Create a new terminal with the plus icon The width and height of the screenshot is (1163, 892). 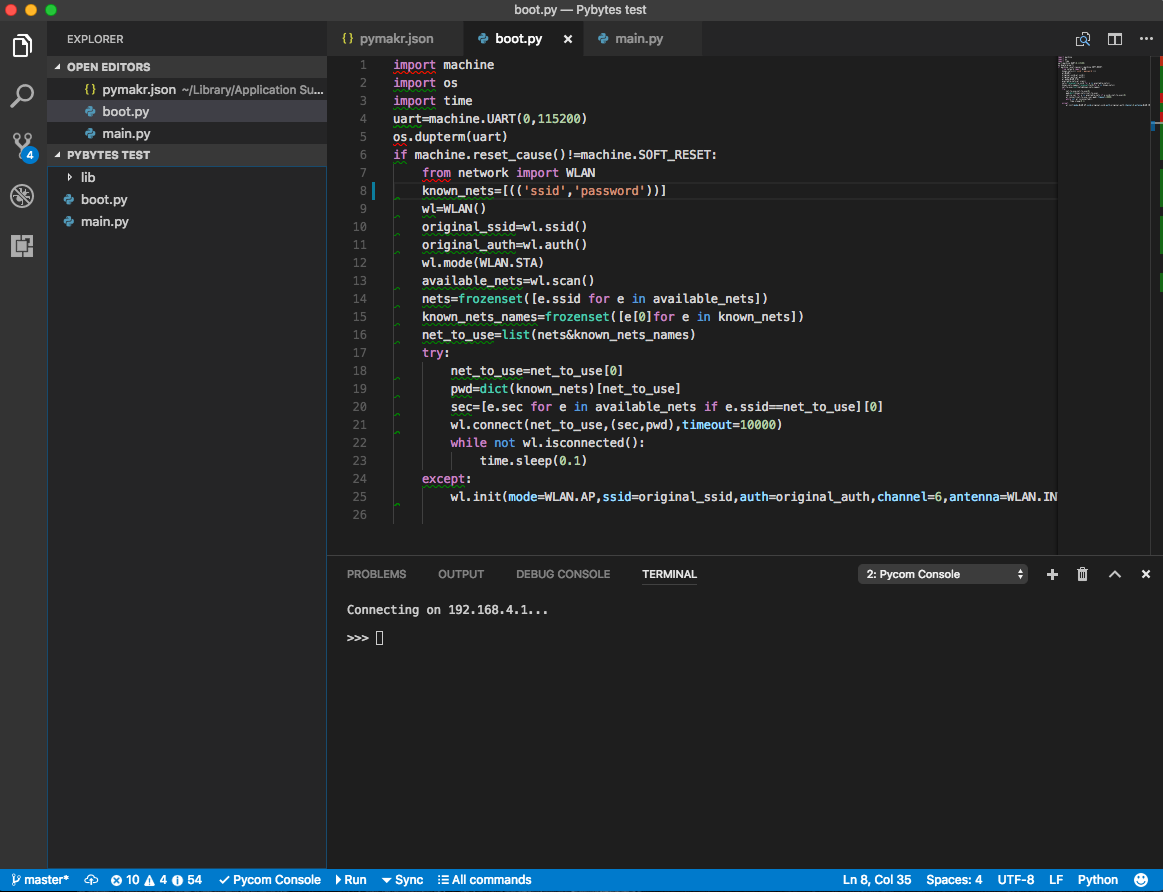1051,574
